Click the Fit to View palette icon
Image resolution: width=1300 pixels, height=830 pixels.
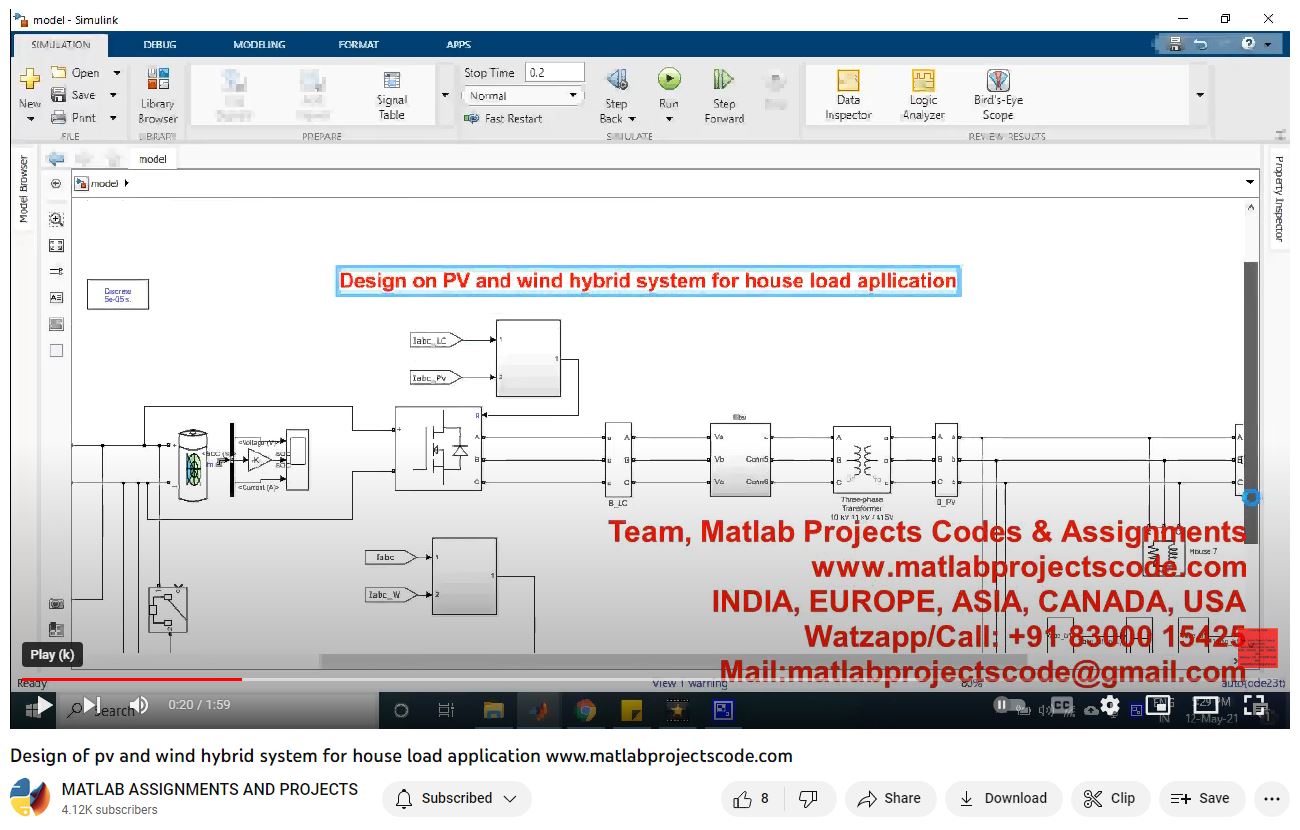[x=56, y=245]
